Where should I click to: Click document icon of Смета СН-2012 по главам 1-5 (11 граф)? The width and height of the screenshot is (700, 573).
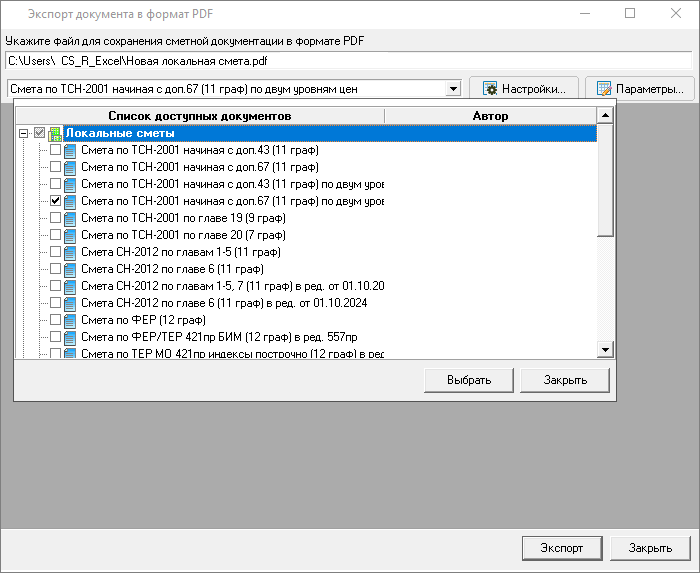(x=70, y=252)
